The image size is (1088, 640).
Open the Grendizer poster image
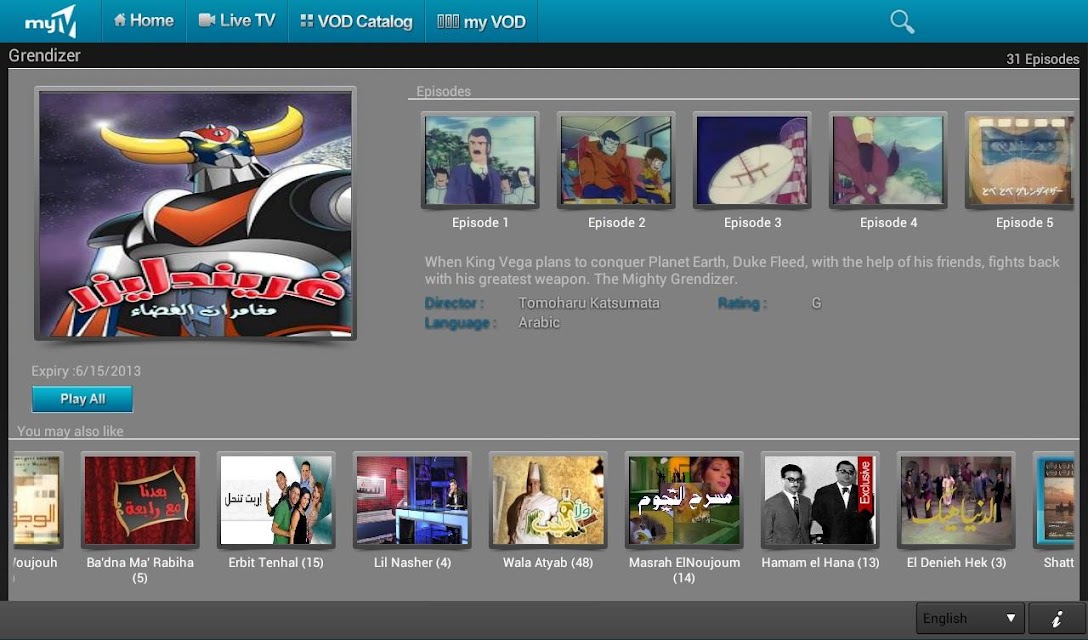pyautogui.click(x=195, y=214)
